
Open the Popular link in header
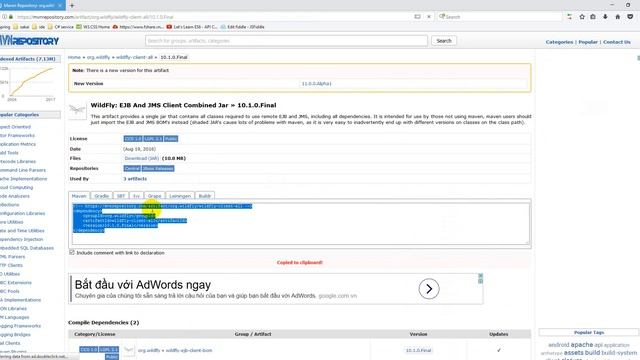(x=588, y=42)
